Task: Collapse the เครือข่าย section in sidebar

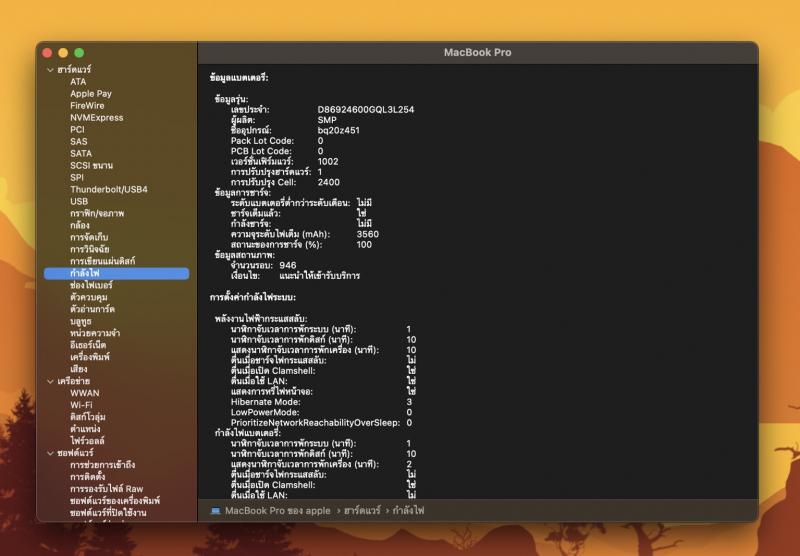Action: 50,381
